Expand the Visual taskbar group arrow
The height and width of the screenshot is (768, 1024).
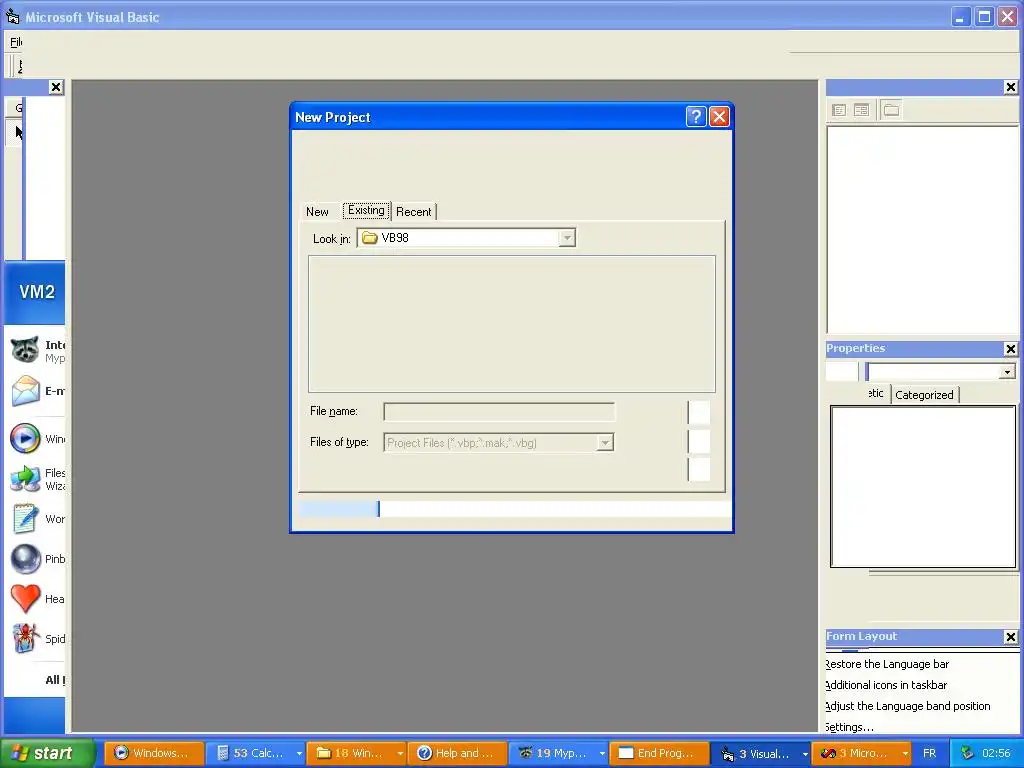pyautogui.click(x=805, y=753)
